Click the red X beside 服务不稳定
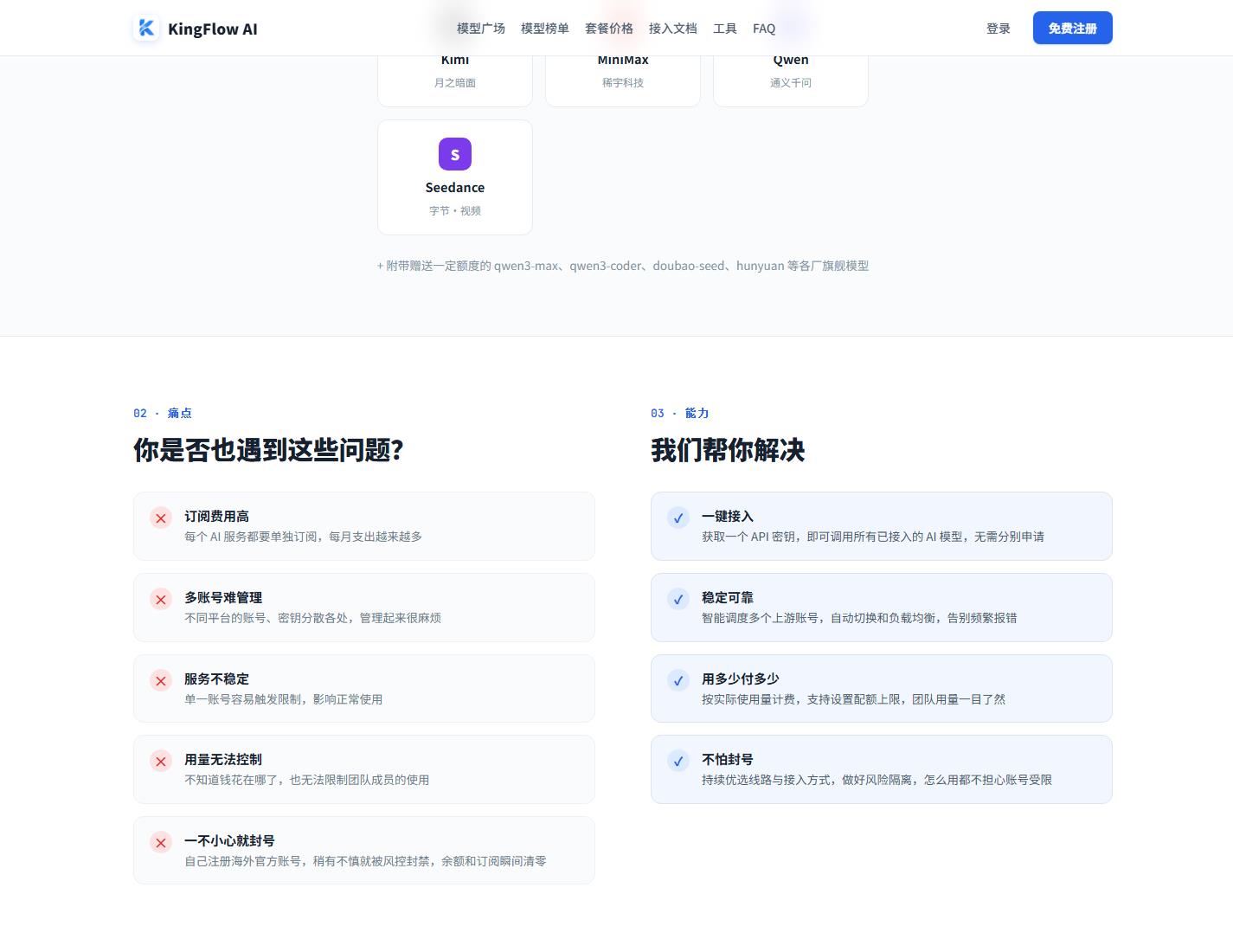Screen dimensions: 1233x952 point(161,680)
